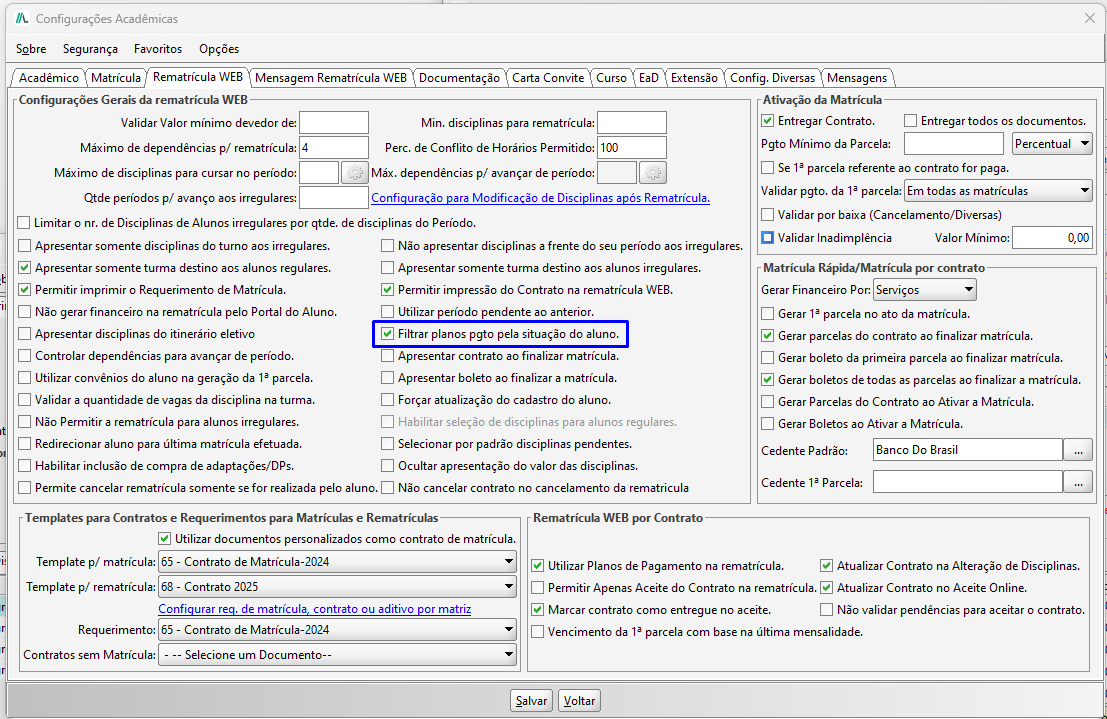
Task: Expand Validar pgto. da 1ª parcela dropdown
Action: [x=998, y=191]
